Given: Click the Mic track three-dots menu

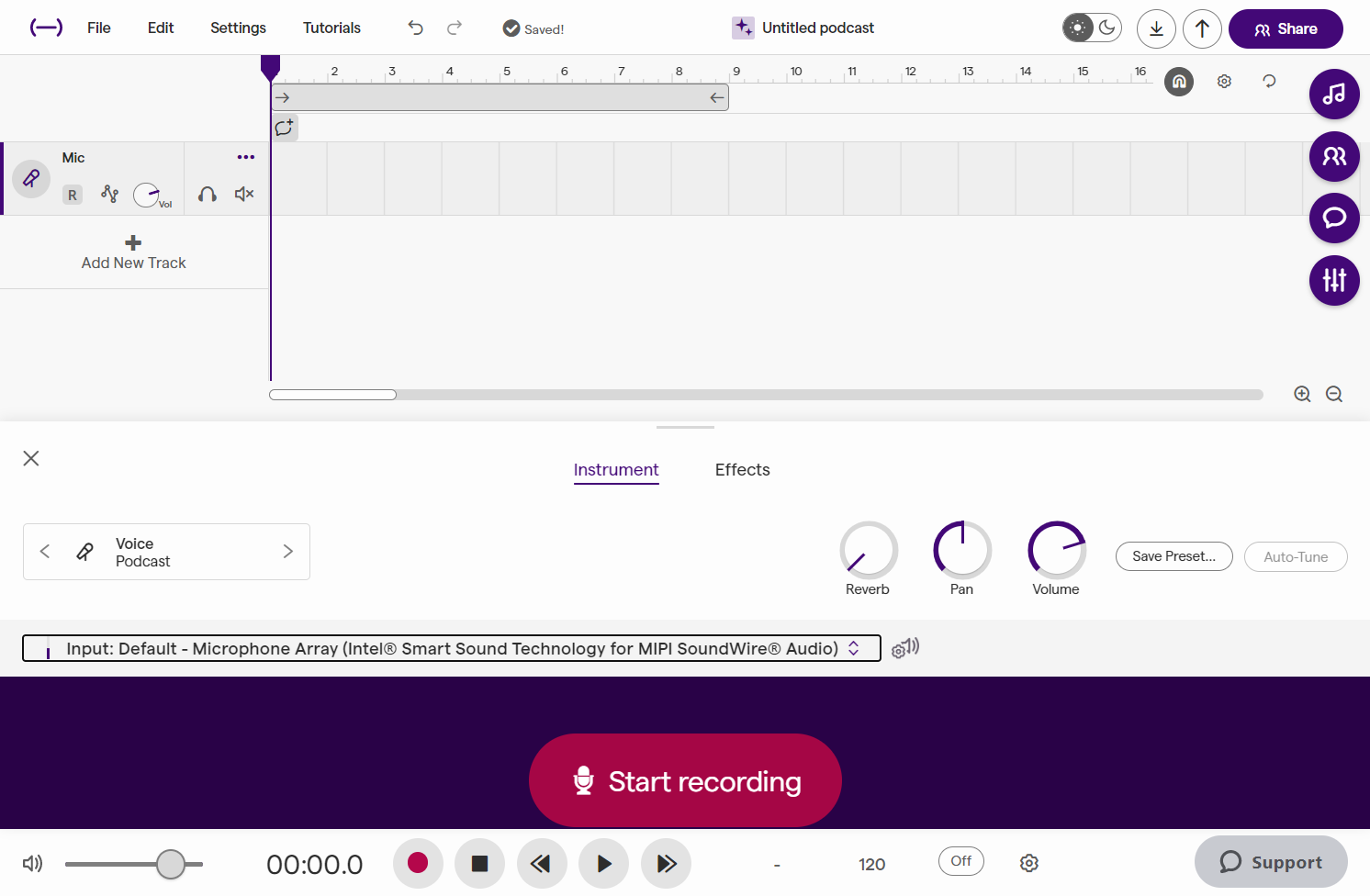Looking at the screenshot, I should coord(246,157).
